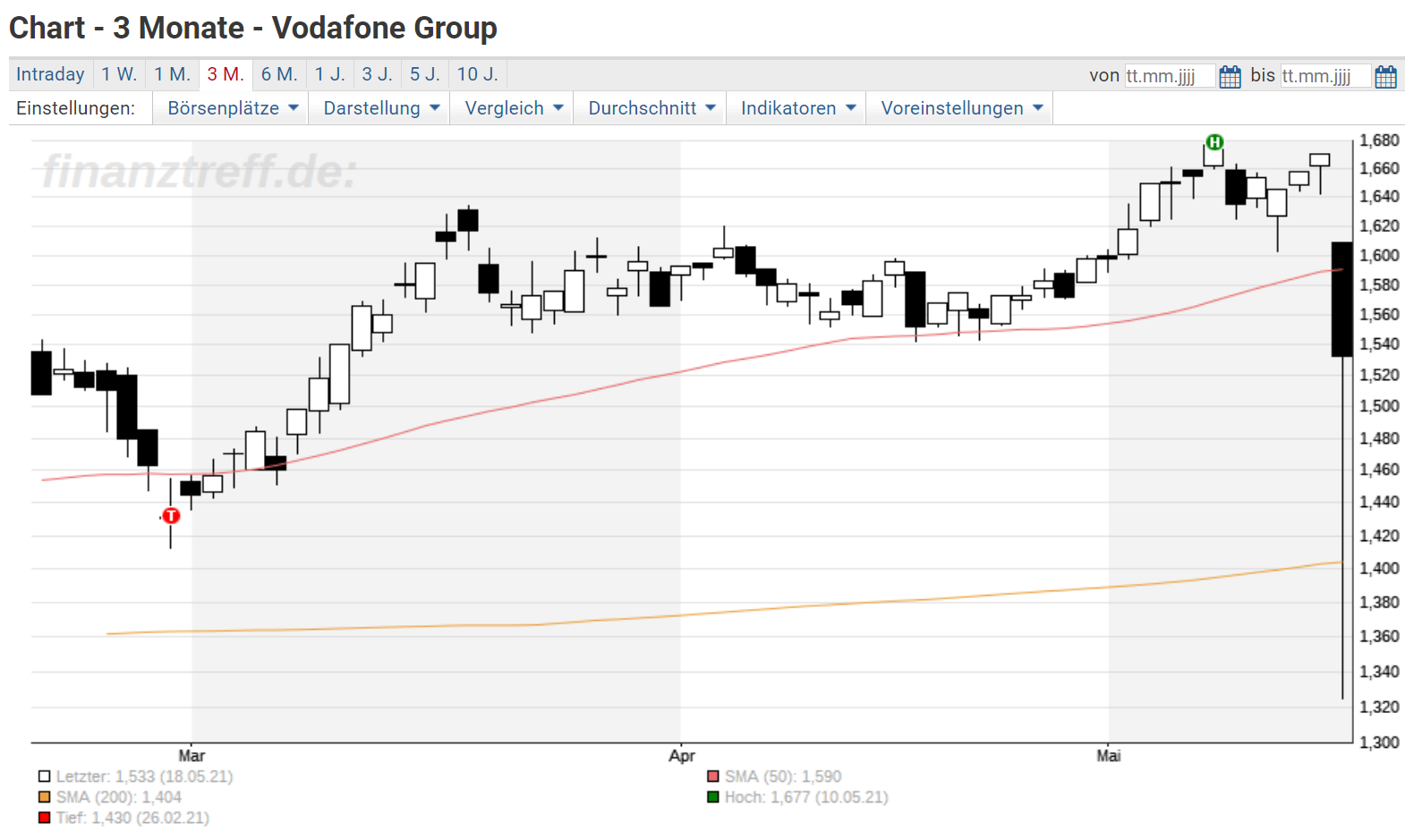
Task: Switch chart to 10 J. range
Action: [x=478, y=74]
